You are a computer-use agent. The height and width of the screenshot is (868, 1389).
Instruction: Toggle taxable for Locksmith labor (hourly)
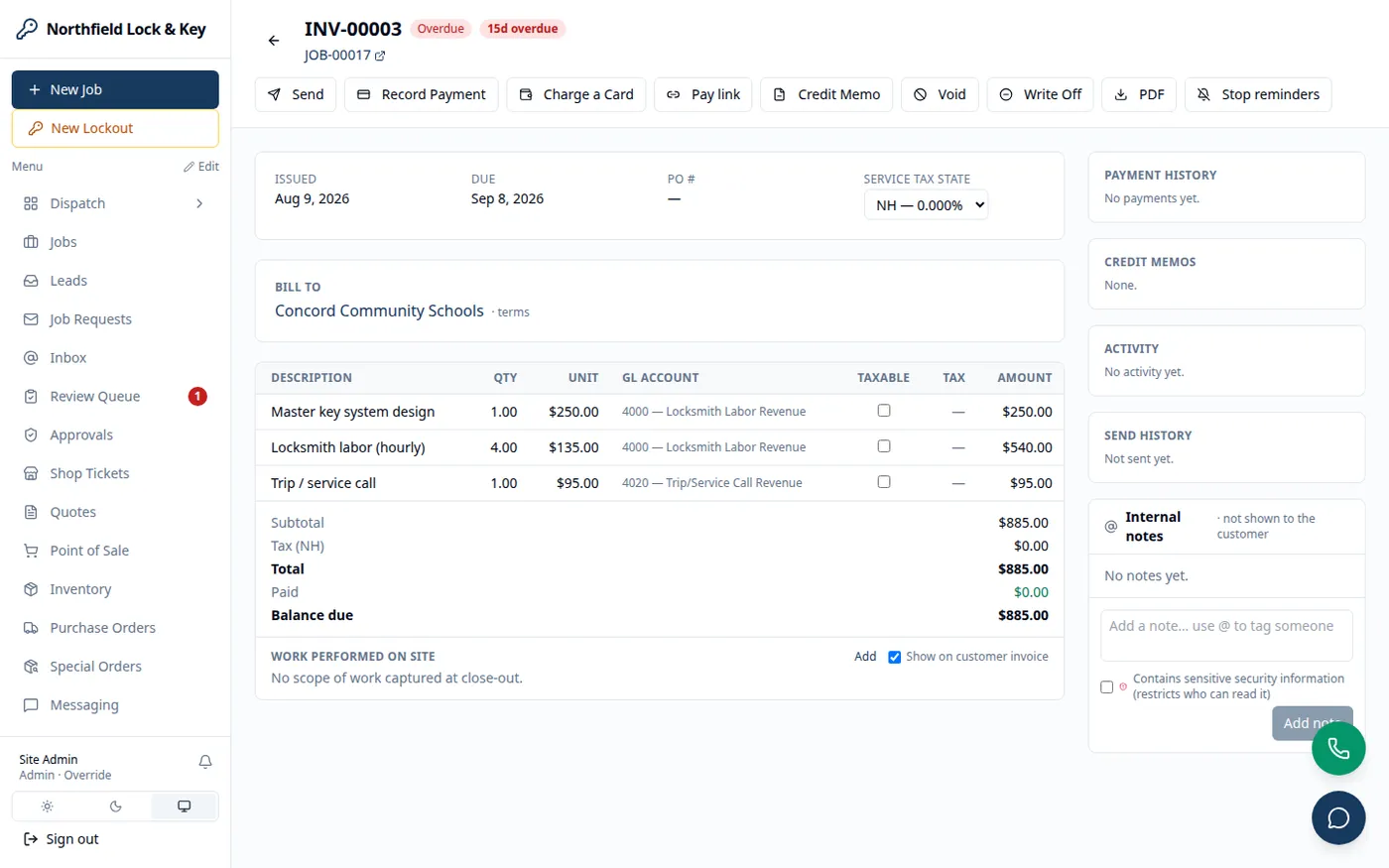pyautogui.click(x=884, y=446)
